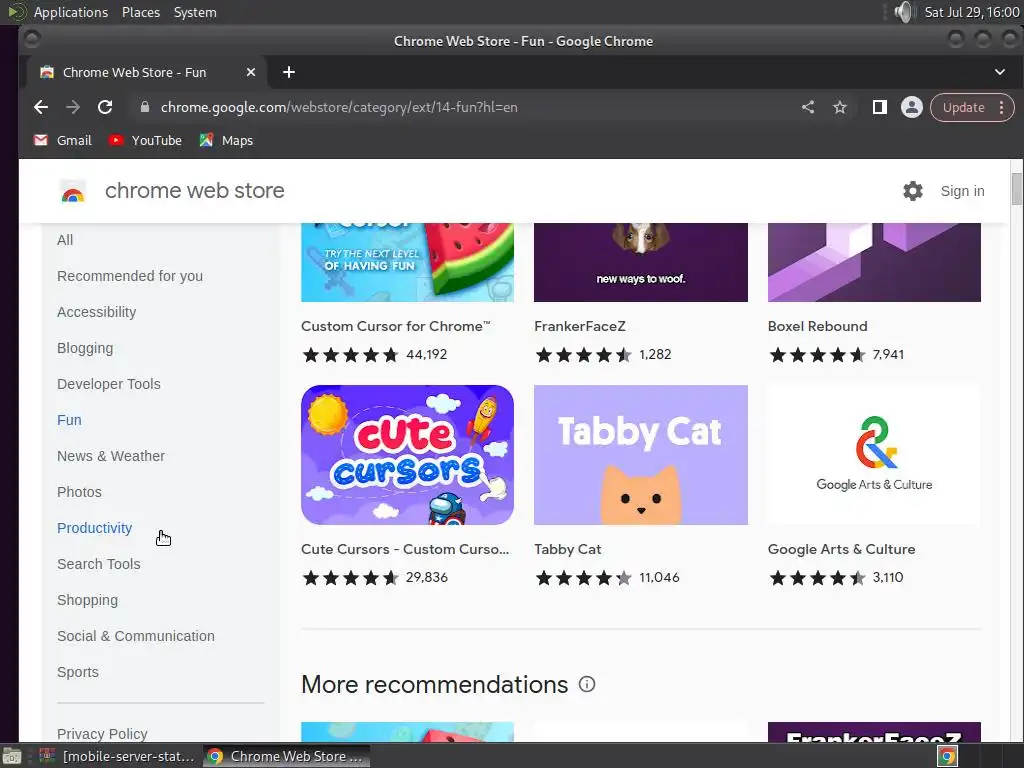Open the News & Weather category
Image resolution: width=1024 pixels, height=768 pixels.
coord(111,456)
